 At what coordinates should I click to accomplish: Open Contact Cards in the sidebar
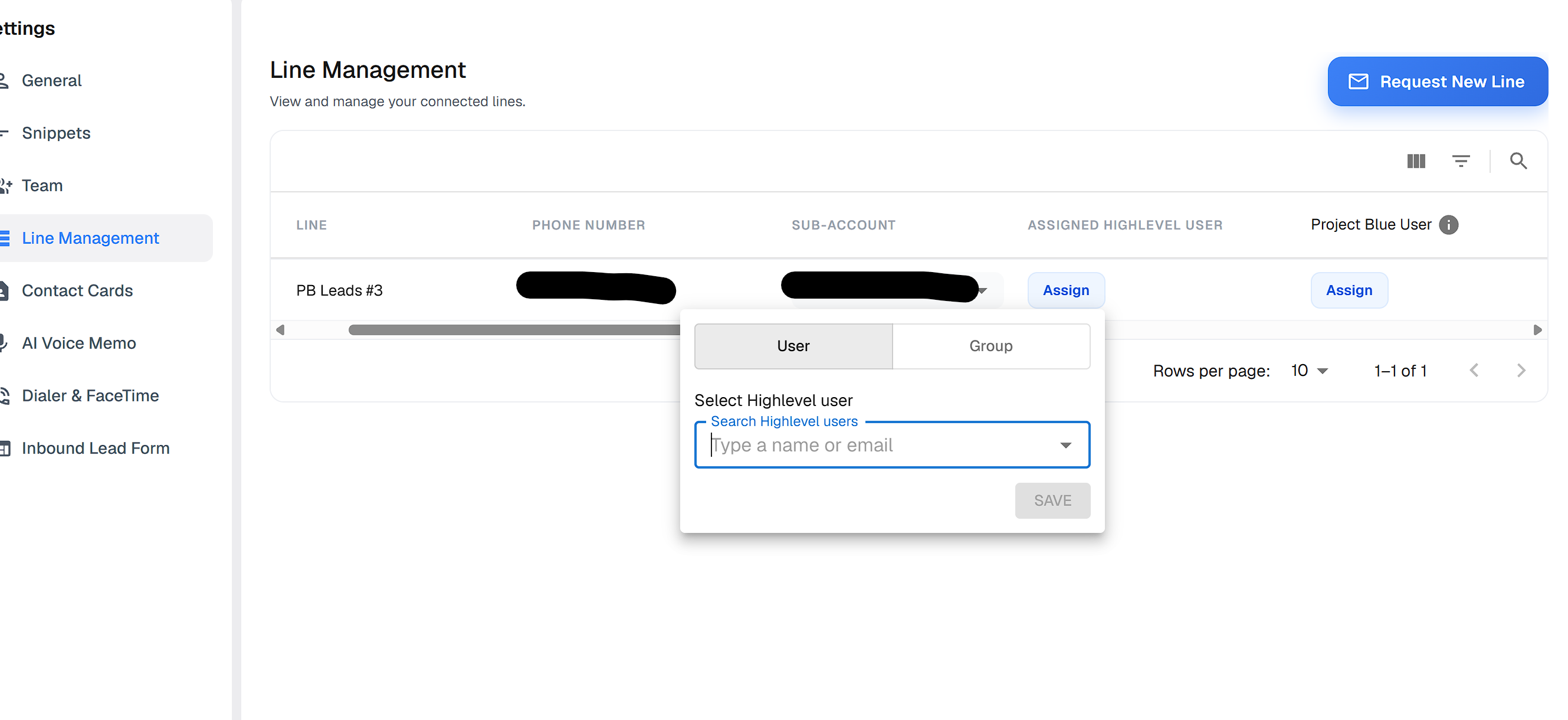tap(77, 290)
